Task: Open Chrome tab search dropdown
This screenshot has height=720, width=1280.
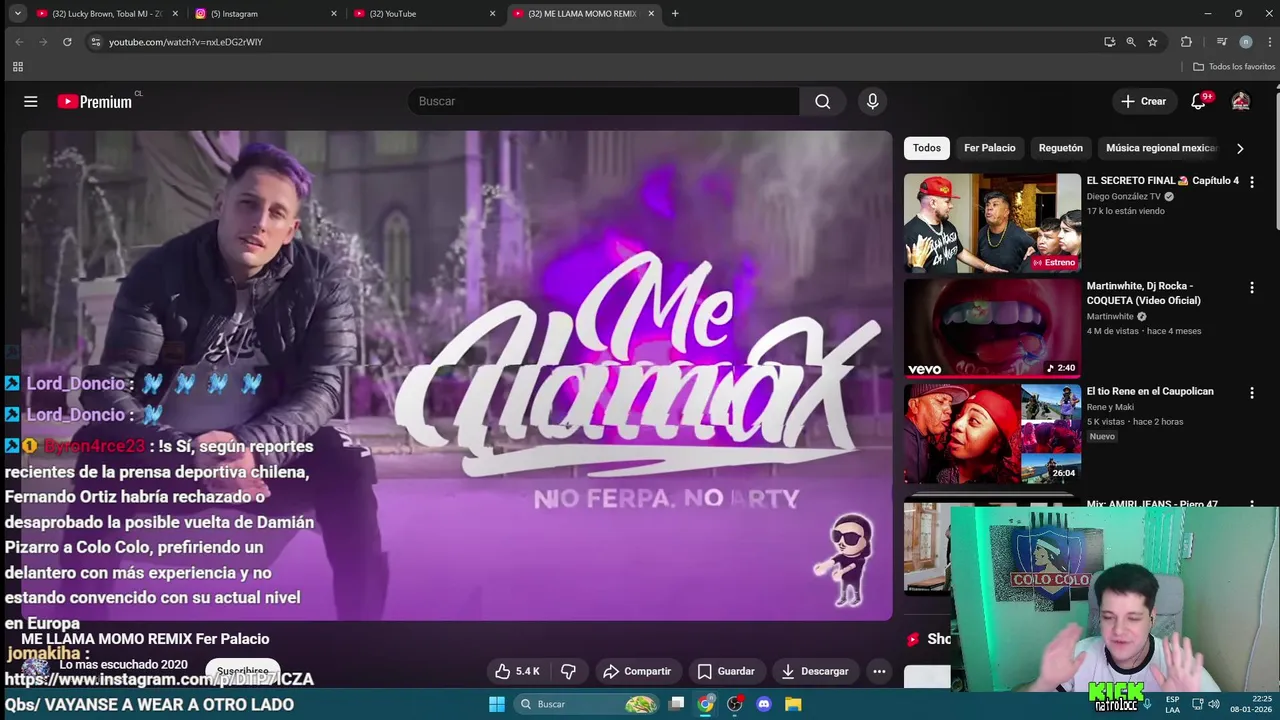Action: [x=17, y=14]
